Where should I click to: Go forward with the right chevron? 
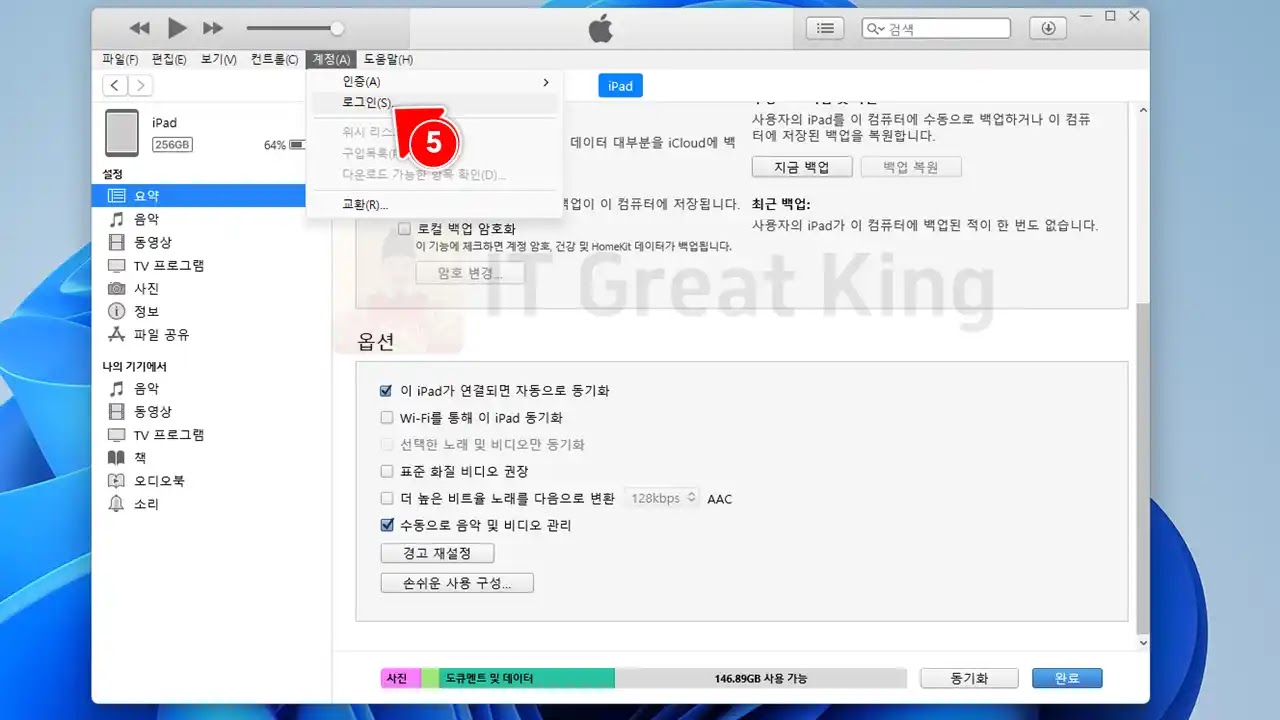click(141, 86)
